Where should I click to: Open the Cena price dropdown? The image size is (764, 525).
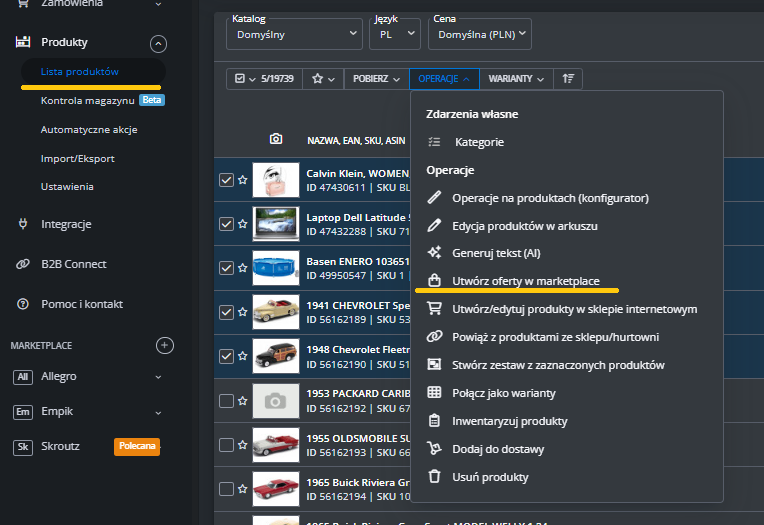pos(479,34)
